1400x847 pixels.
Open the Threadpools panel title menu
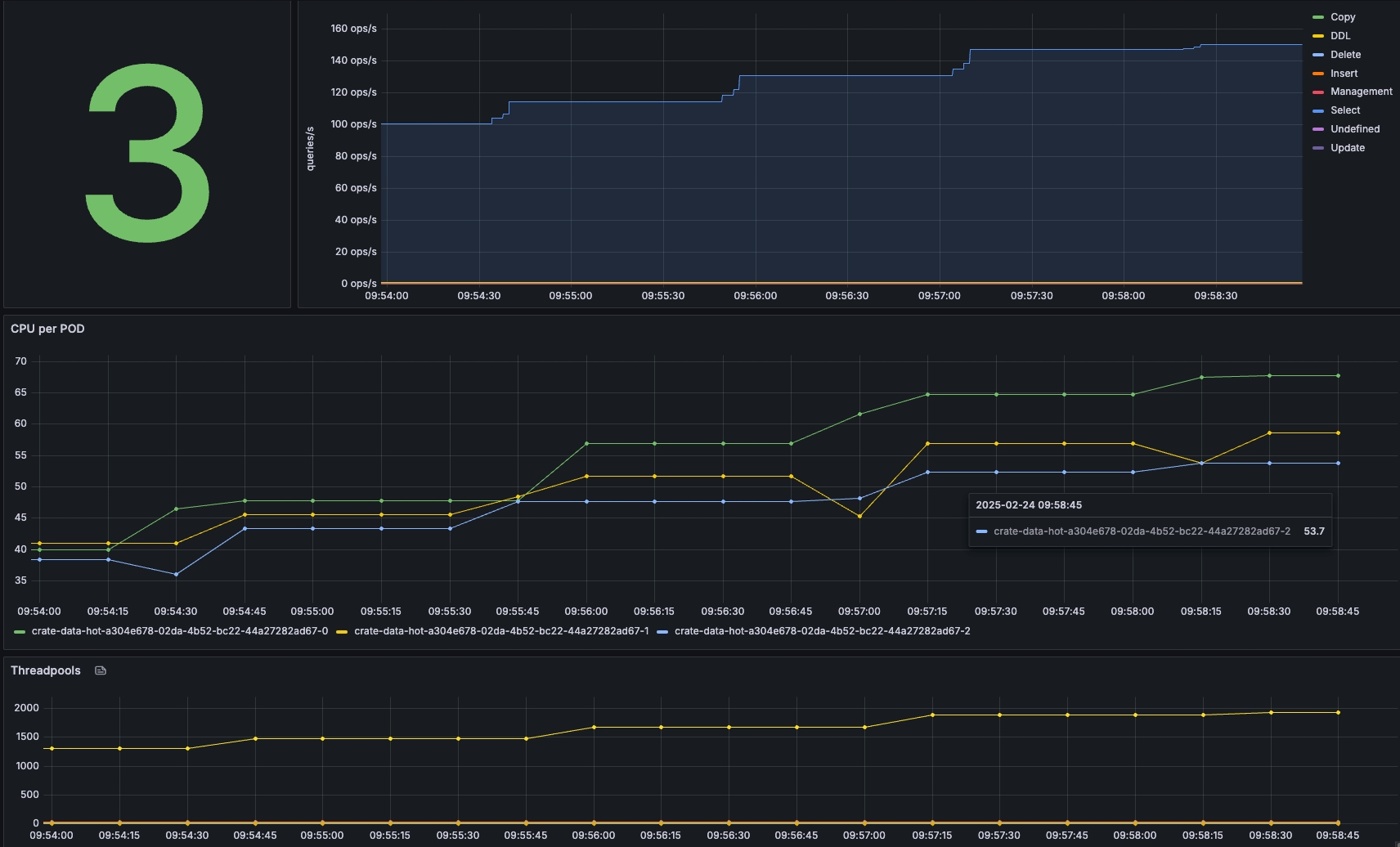[46, 670]
